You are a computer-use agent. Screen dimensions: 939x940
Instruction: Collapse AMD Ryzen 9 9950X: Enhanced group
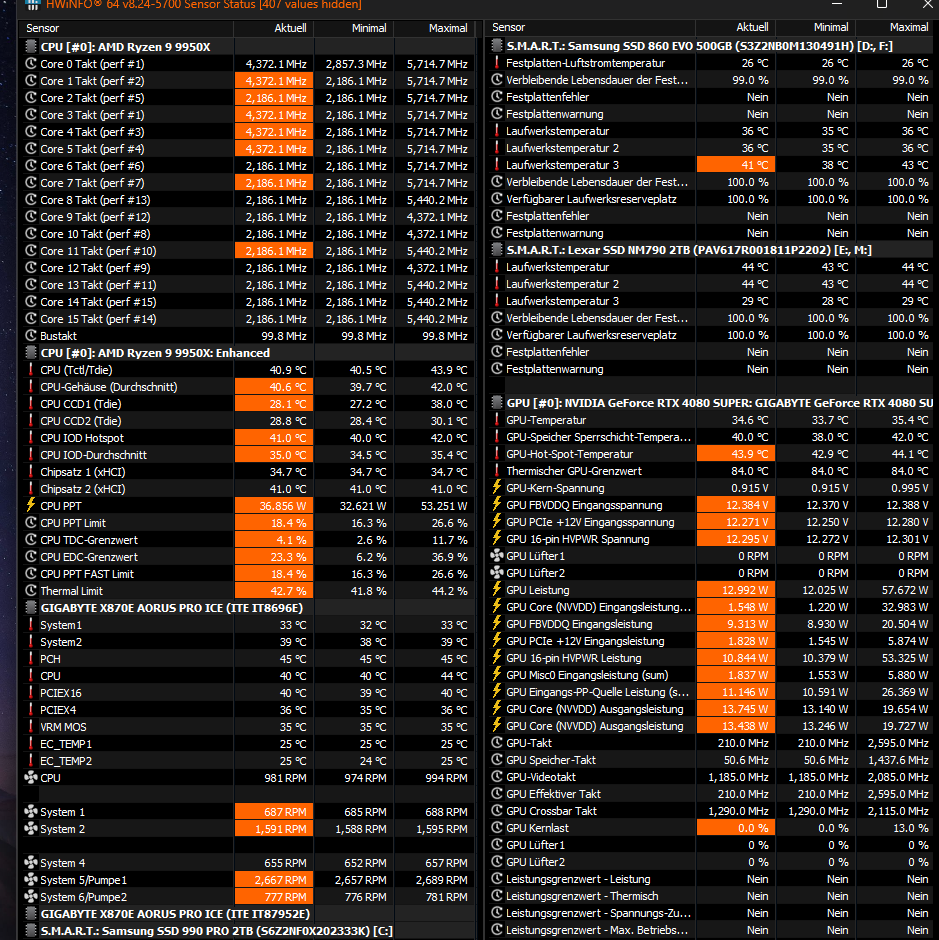(31, 352)
